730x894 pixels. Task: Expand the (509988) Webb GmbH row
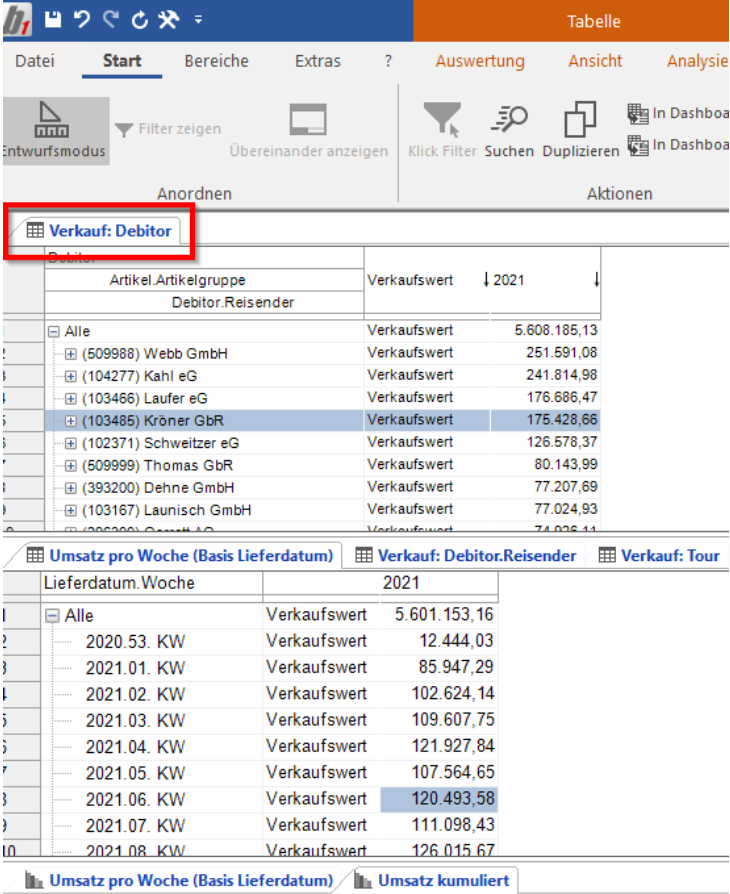click(x=71, y=354)
